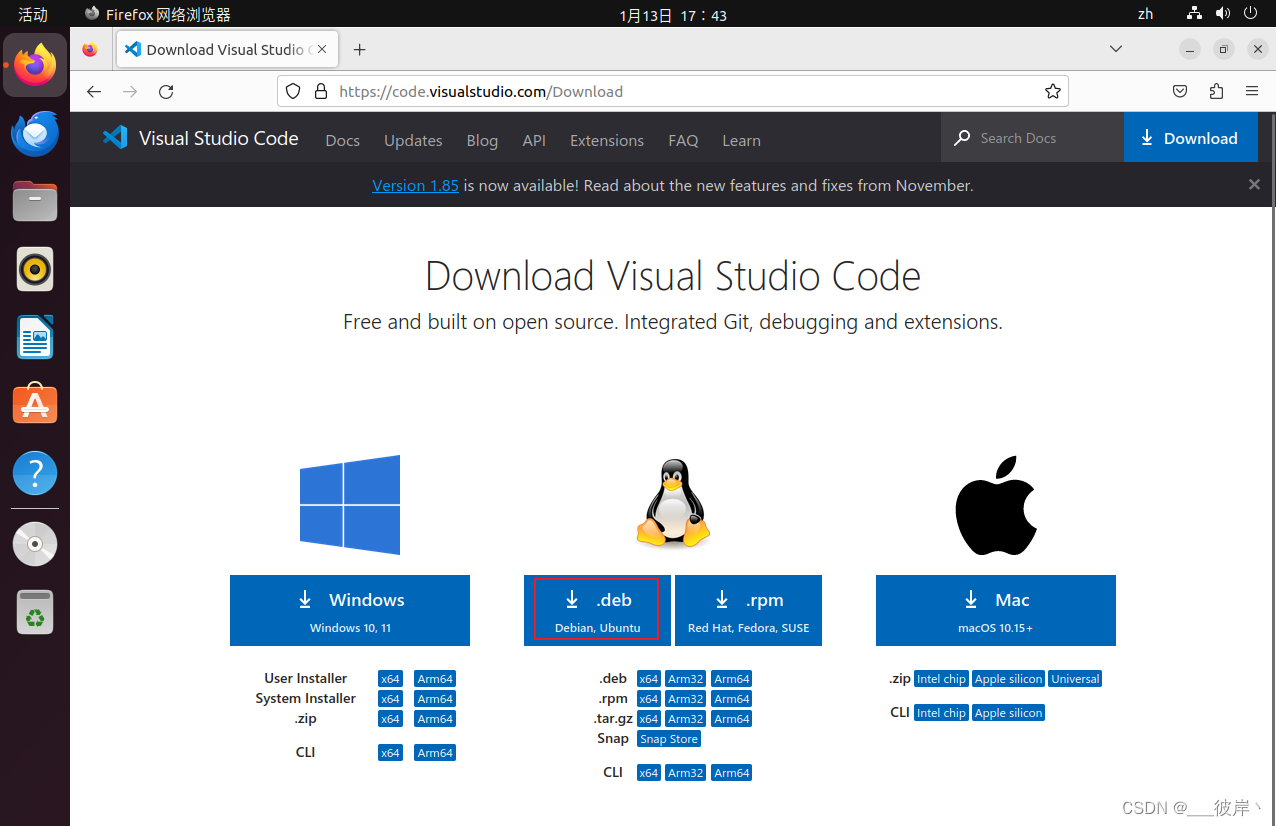Open the network status tray icon

(1194, 14)
